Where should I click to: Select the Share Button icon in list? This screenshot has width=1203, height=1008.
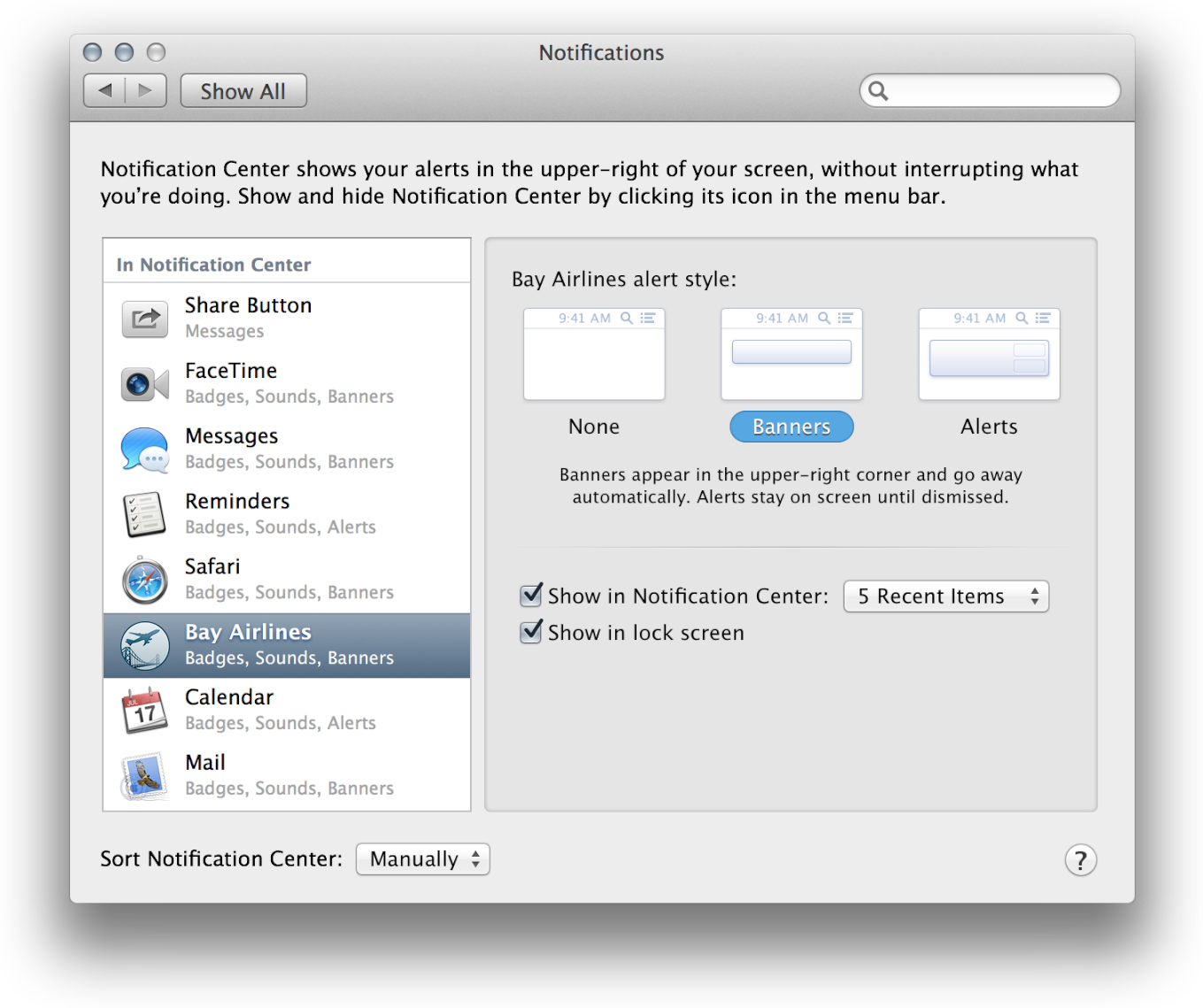(144, 319)
